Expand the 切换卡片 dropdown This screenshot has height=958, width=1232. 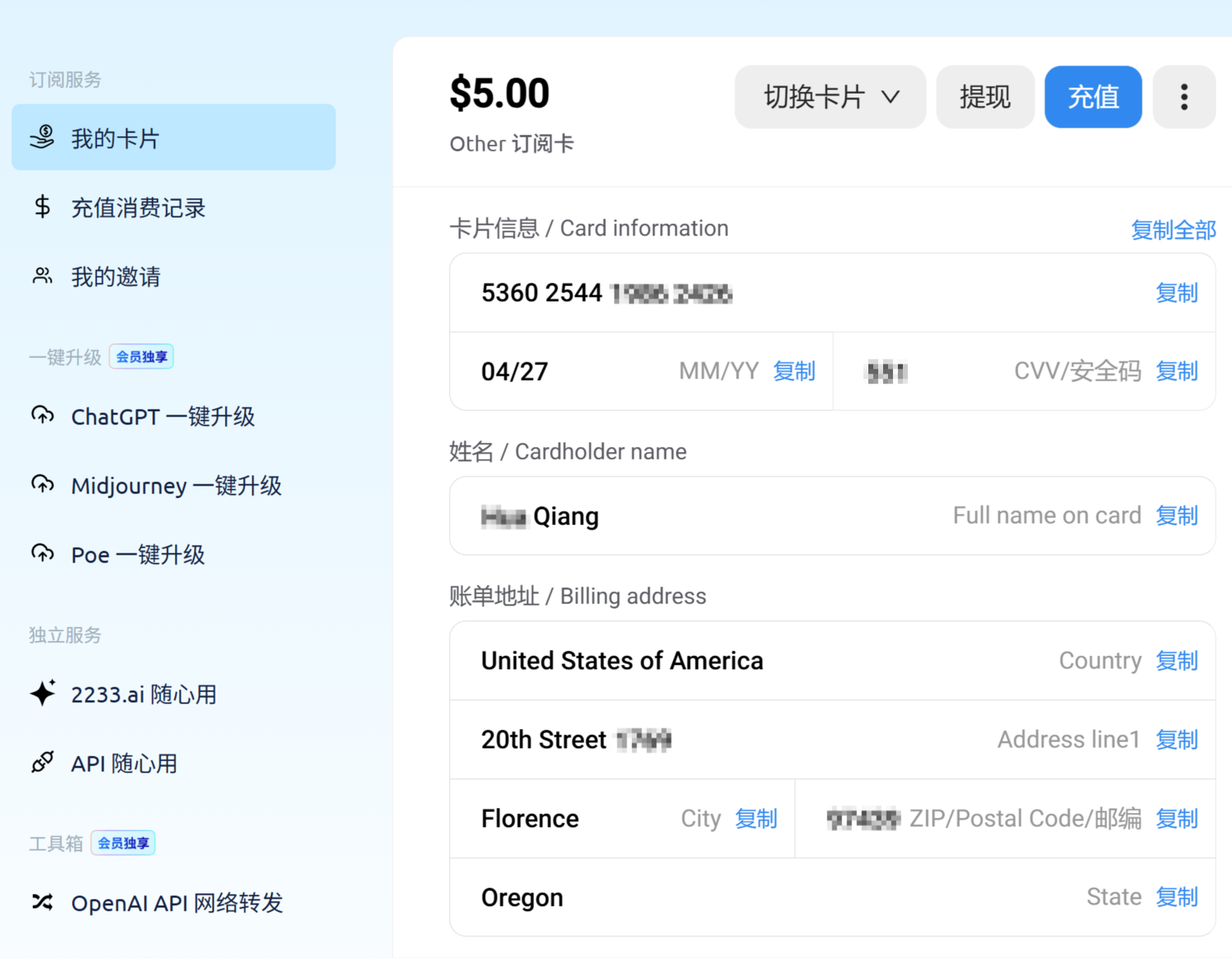[830, 97]
